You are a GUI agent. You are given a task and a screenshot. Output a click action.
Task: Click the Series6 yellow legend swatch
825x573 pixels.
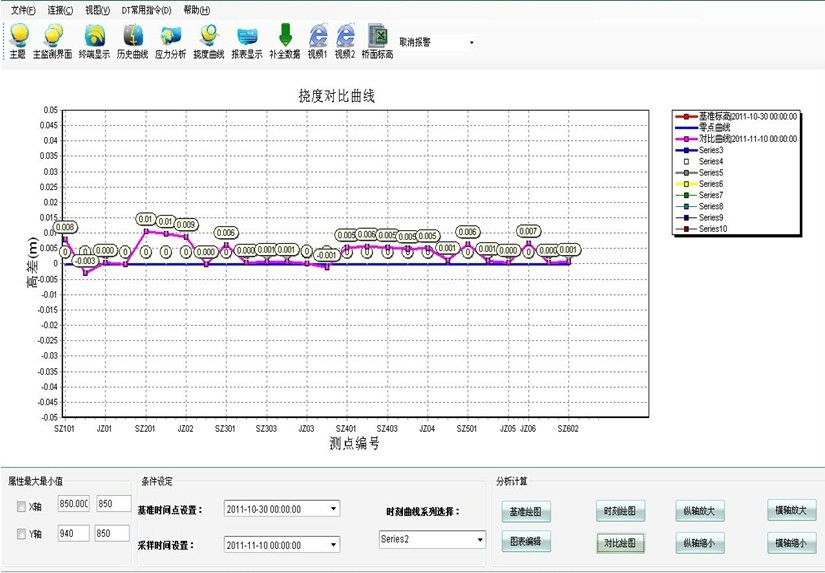click(689, 184)
